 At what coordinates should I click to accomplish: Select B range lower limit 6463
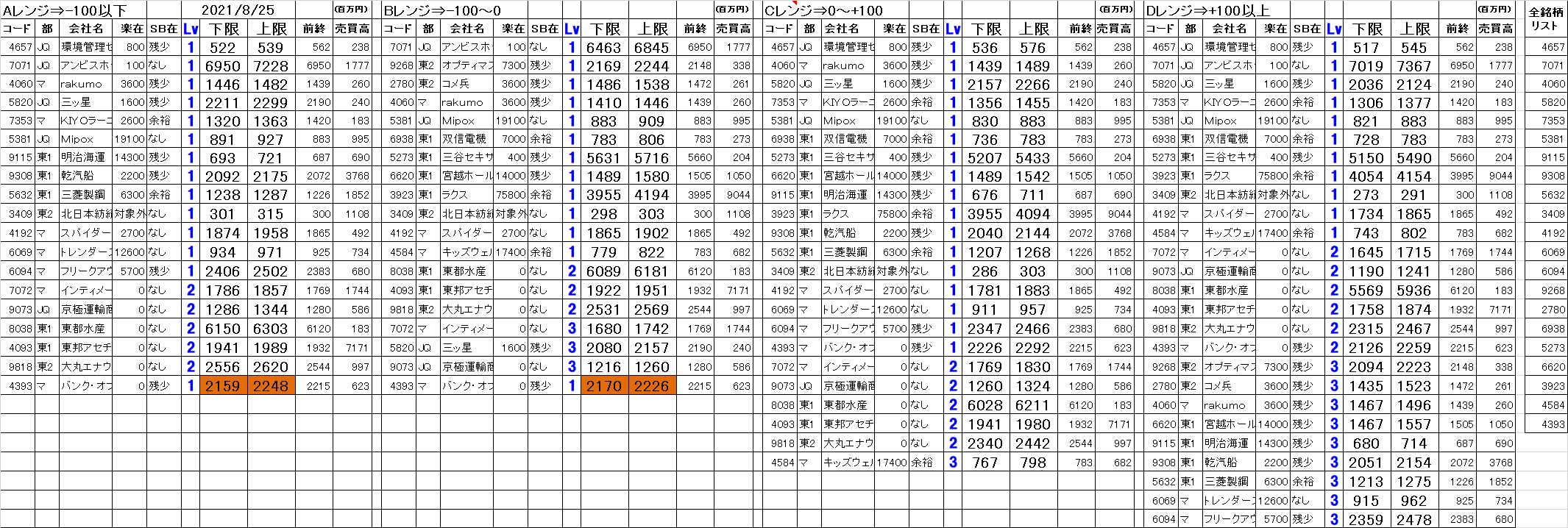604,47
